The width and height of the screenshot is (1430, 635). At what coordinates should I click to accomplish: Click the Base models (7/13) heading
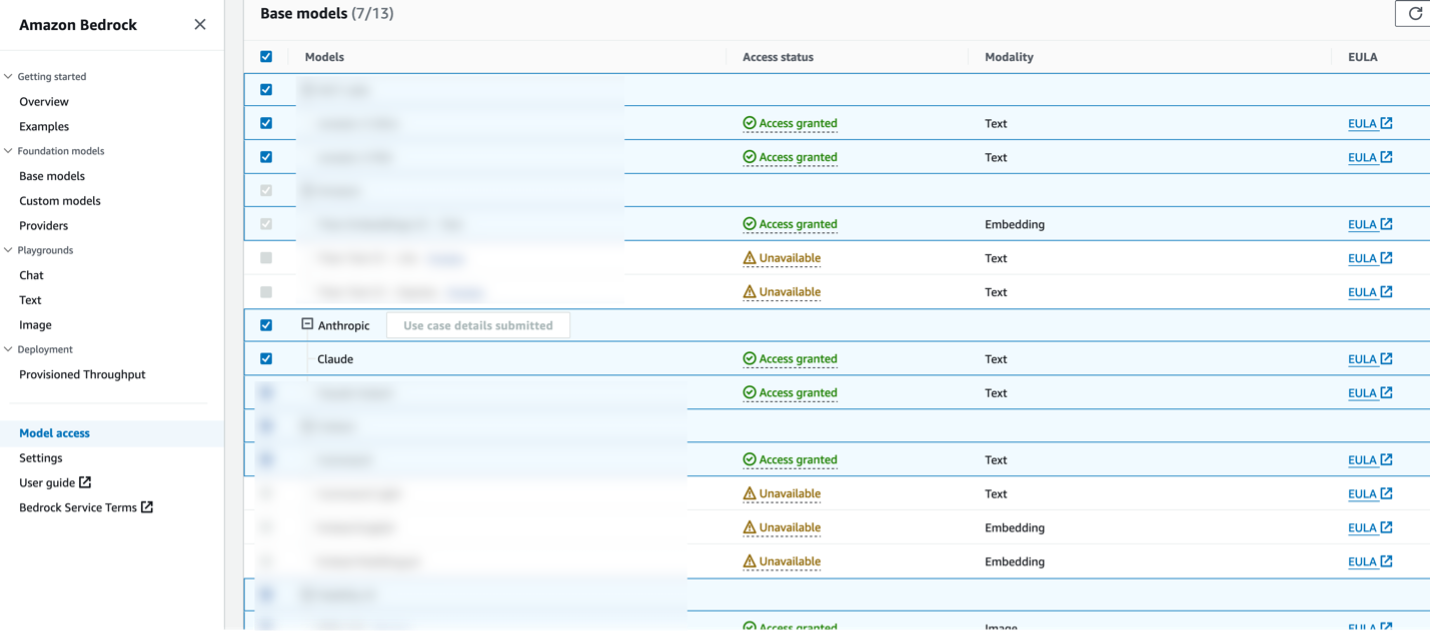coord(329,13)
